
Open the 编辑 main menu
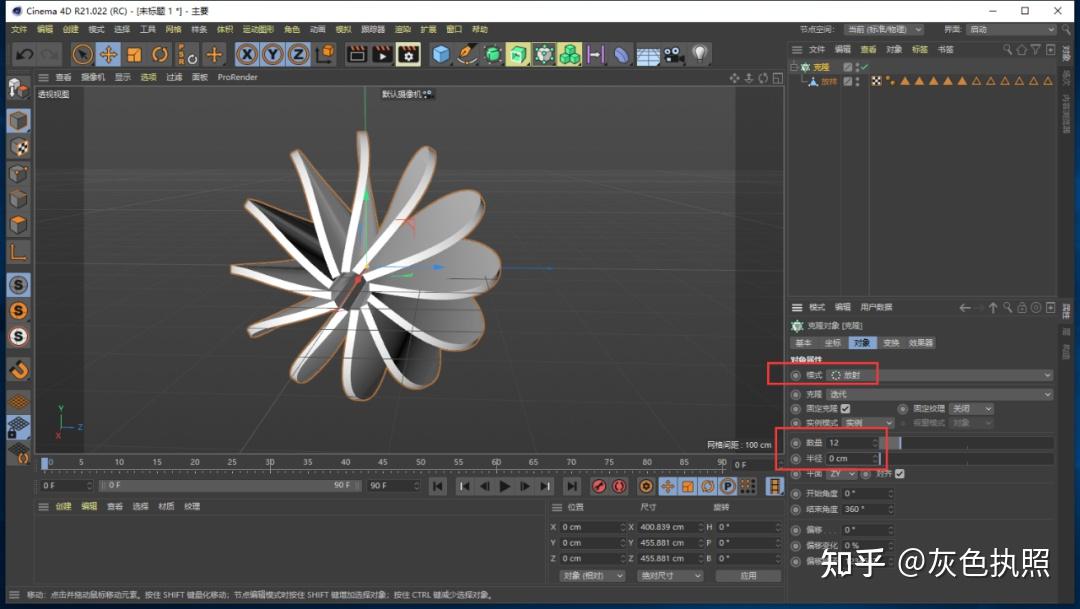coord(45,29)
